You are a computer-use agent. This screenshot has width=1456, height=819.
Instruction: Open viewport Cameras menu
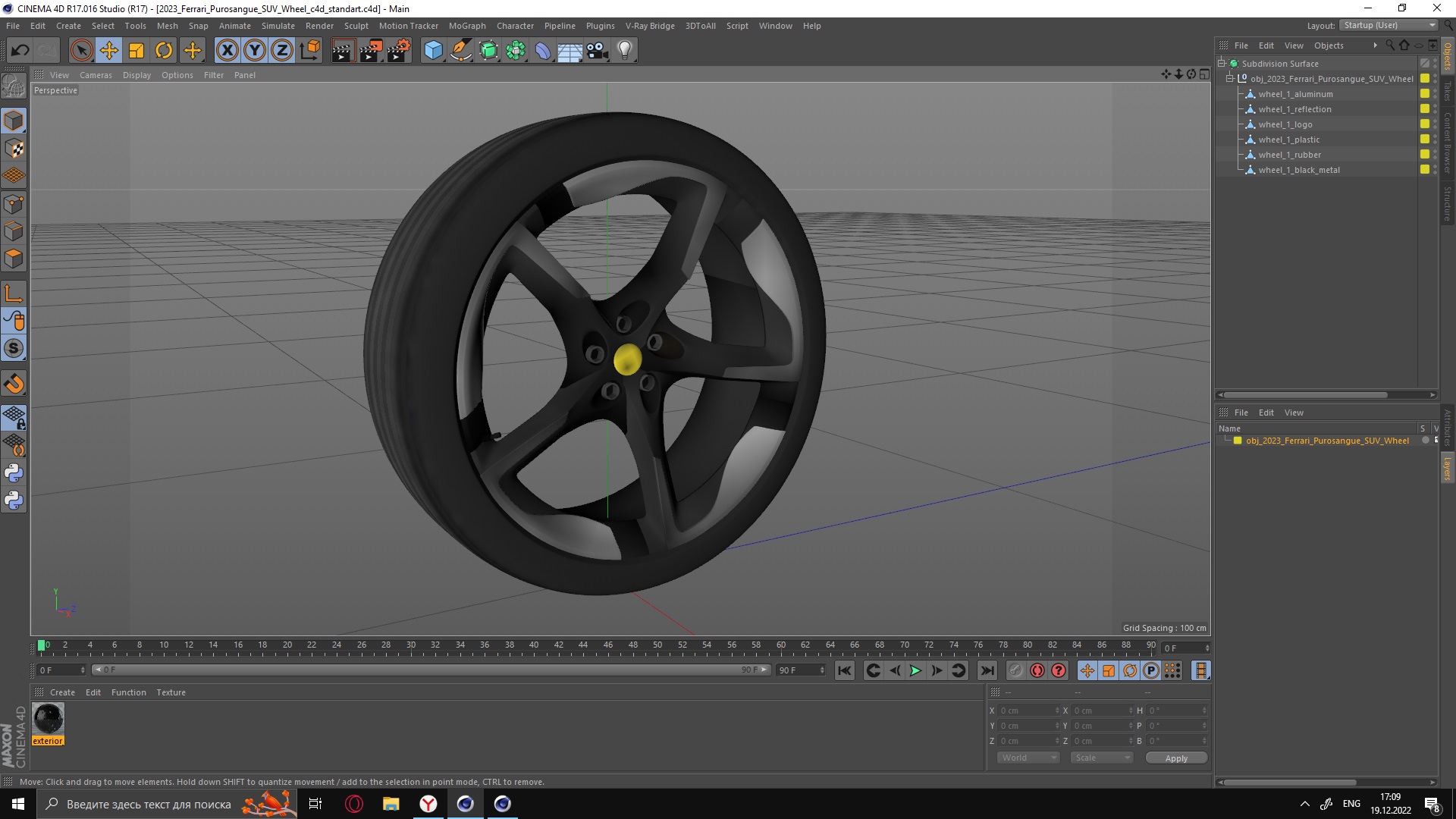(96, 75)
